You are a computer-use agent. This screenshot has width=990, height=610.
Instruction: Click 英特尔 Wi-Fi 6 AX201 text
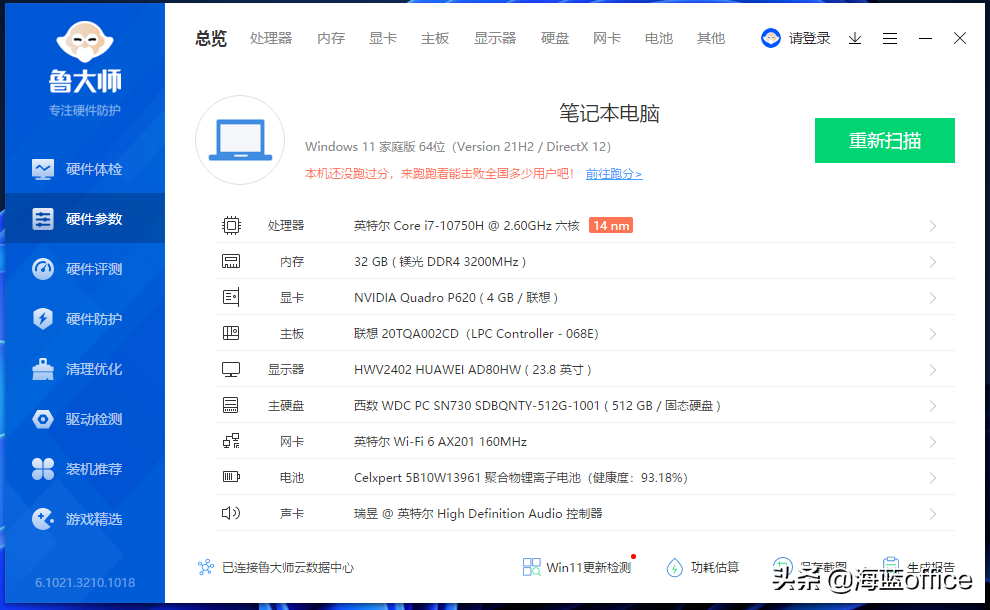(440, 441)
